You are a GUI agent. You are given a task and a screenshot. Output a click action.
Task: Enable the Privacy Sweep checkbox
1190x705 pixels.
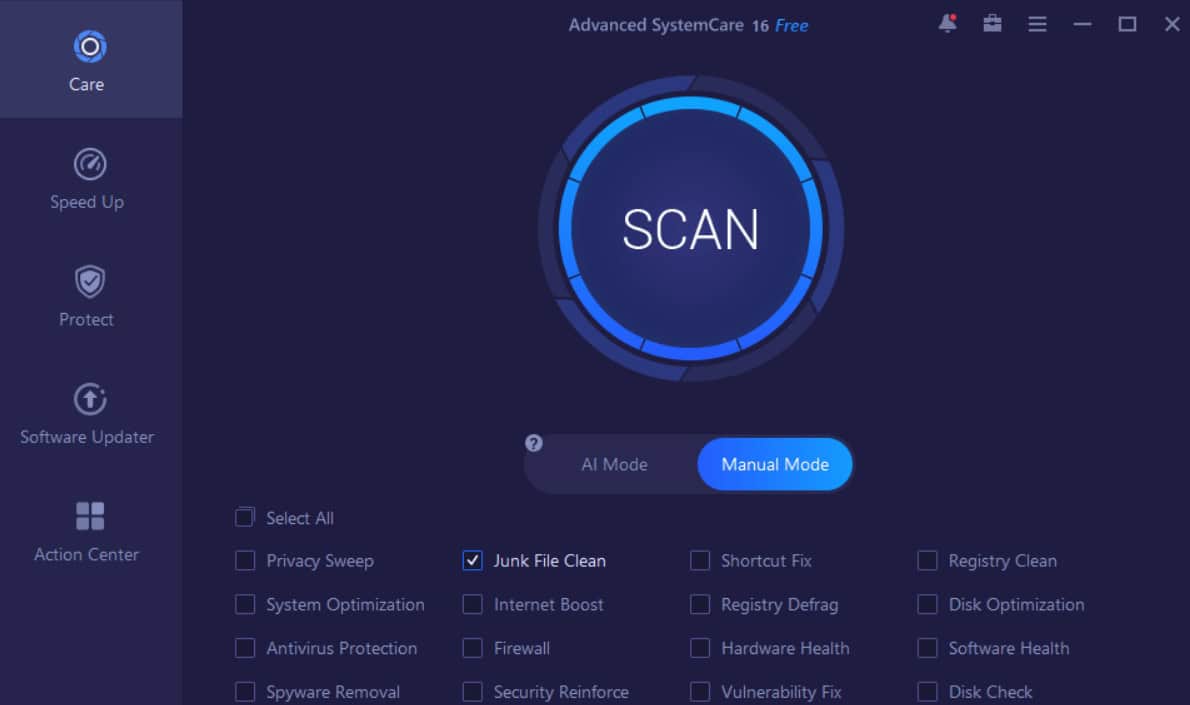pyautogui.click(x=244, y=561)
